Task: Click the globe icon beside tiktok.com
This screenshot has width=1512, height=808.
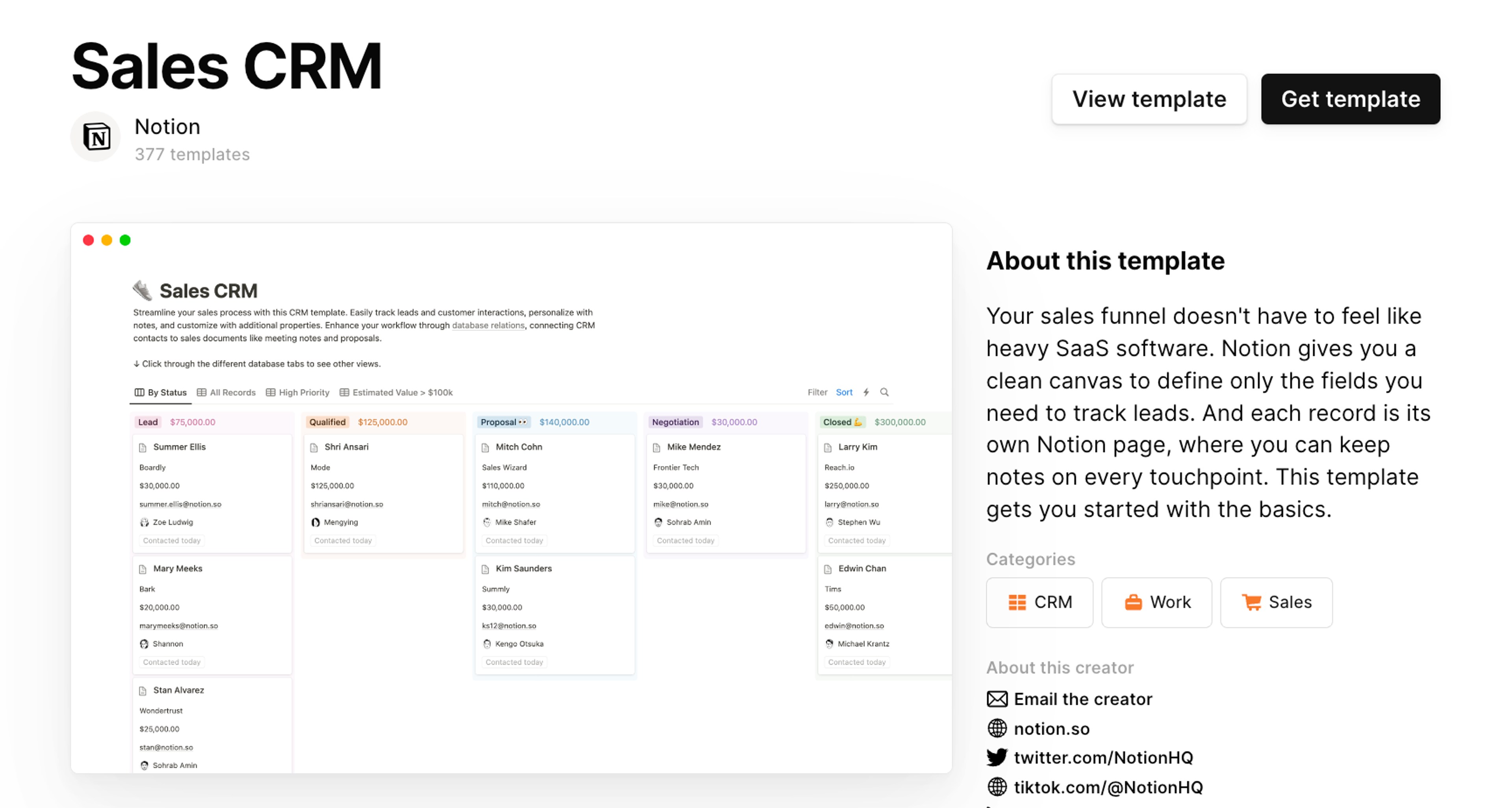Action: [997, 787]
